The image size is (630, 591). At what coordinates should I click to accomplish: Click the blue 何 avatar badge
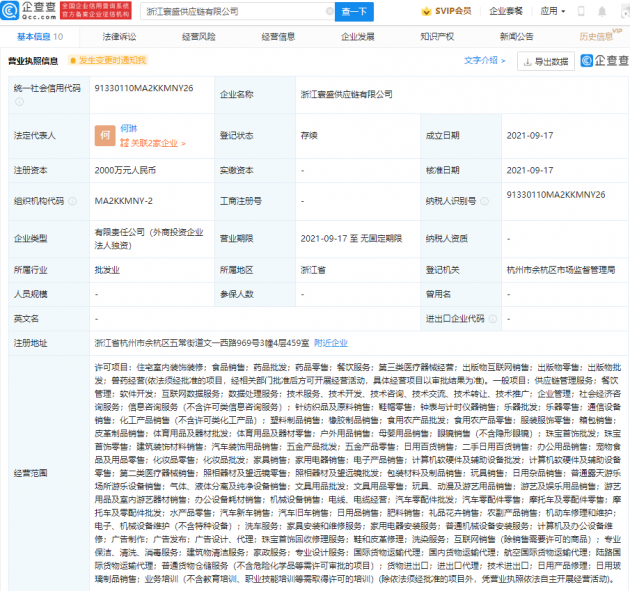(x=104, y=134)
